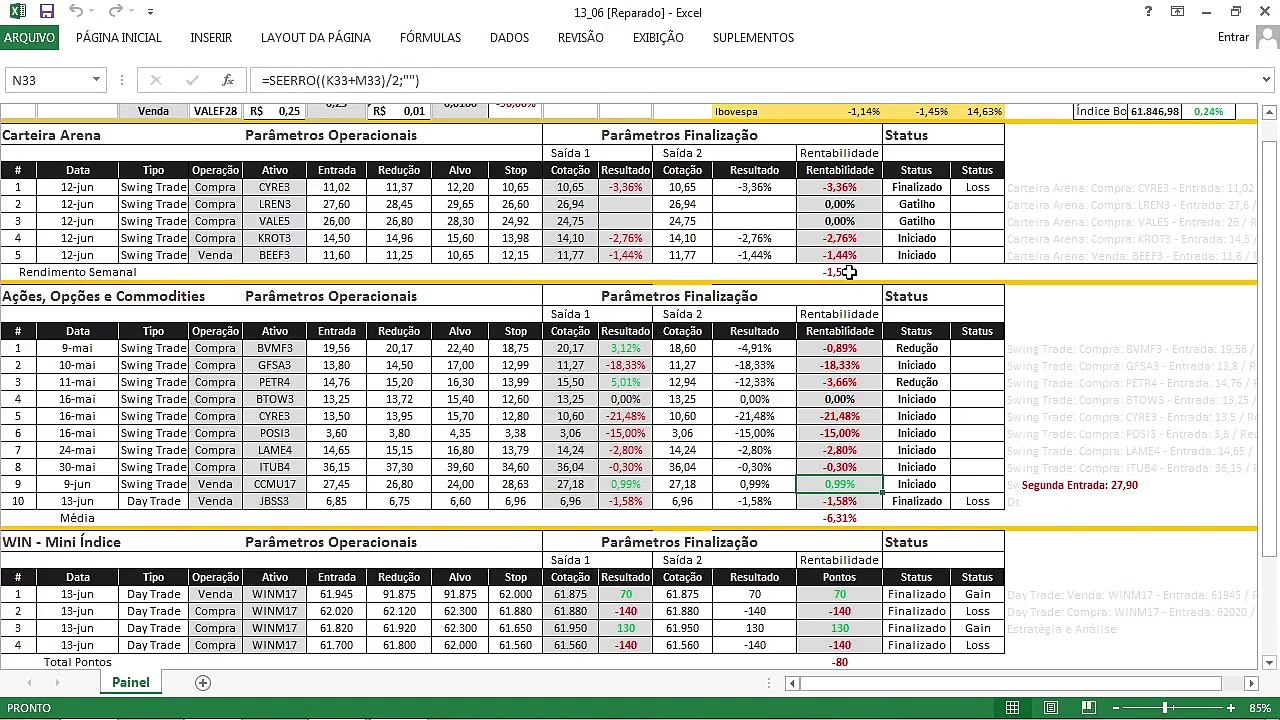This screenshot has width=1280, height=720.
Task: Click the Carteira Arena section header
Action: [51, 135]
